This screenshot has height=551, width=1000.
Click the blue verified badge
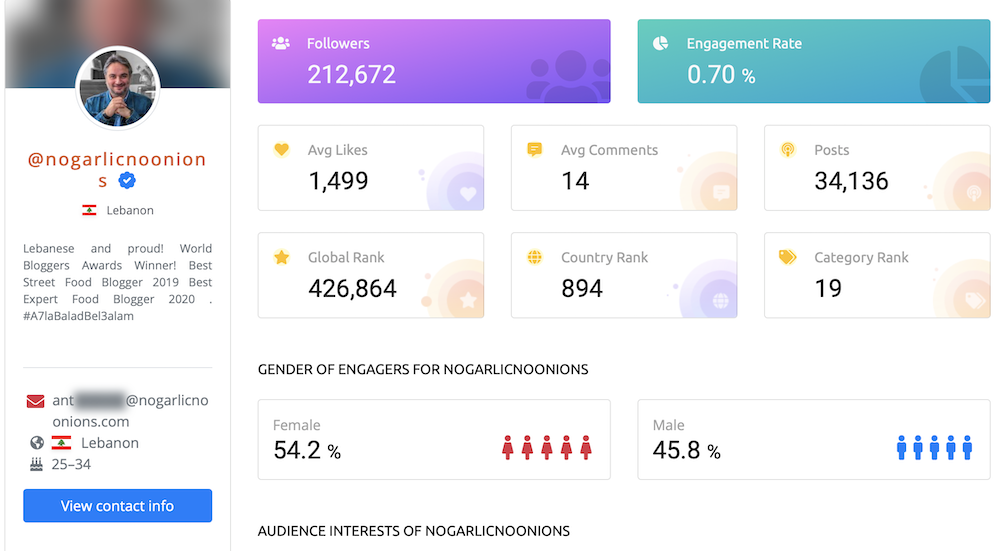(x=127, y=181)
